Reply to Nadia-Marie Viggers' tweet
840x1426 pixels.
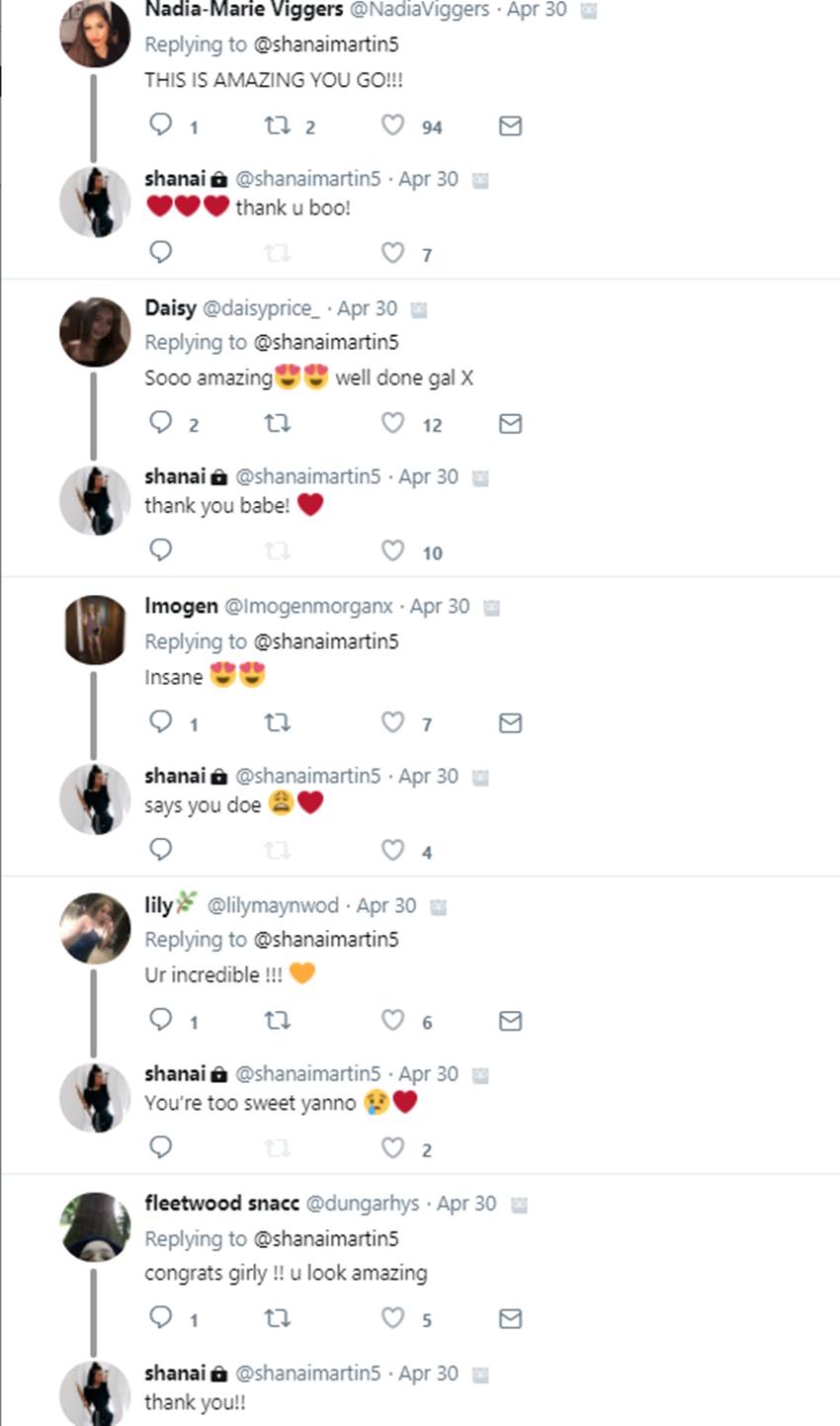pyautogui.click(x=161, y=125)
